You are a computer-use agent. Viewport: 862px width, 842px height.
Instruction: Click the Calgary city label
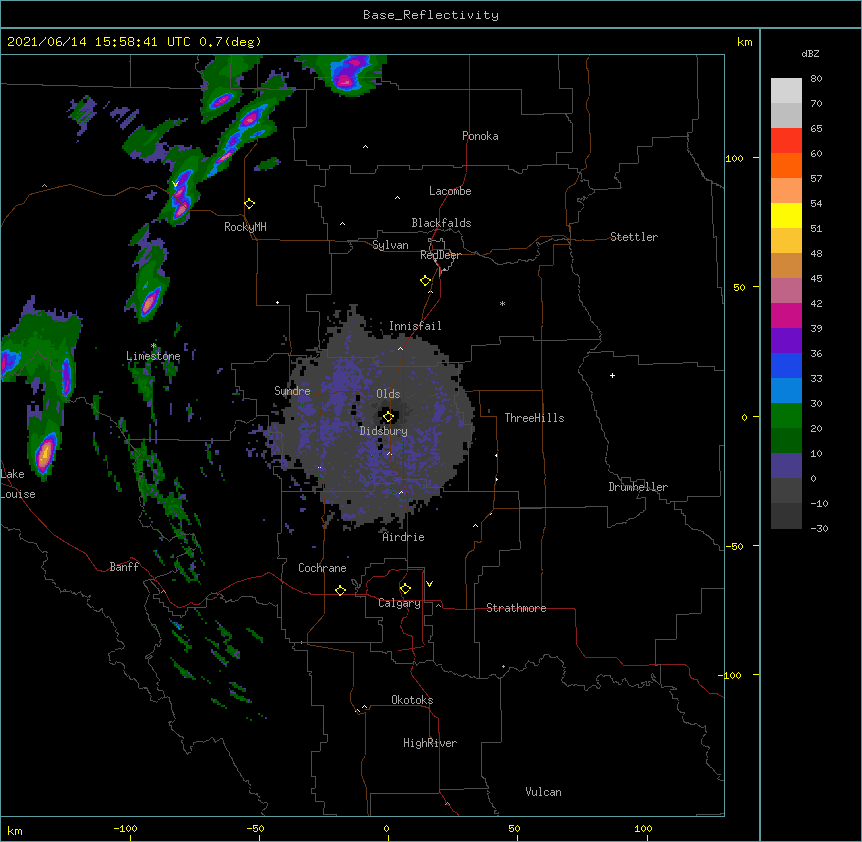[x=399, y=603]
